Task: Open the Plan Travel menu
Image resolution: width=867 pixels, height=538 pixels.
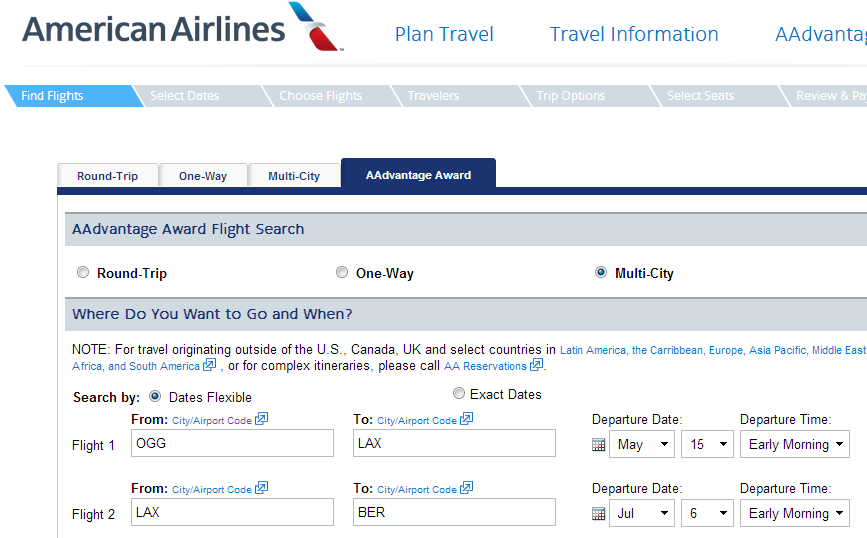Action: (444, 34)
